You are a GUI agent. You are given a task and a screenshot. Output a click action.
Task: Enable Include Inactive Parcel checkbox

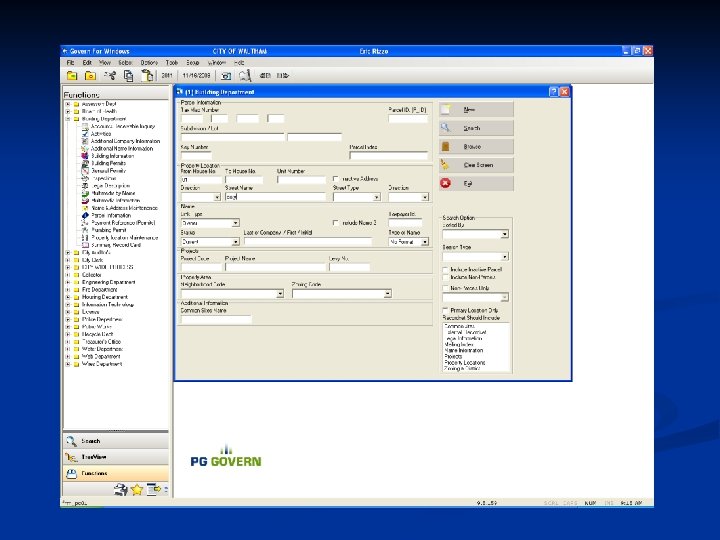(x=445, y=270)
